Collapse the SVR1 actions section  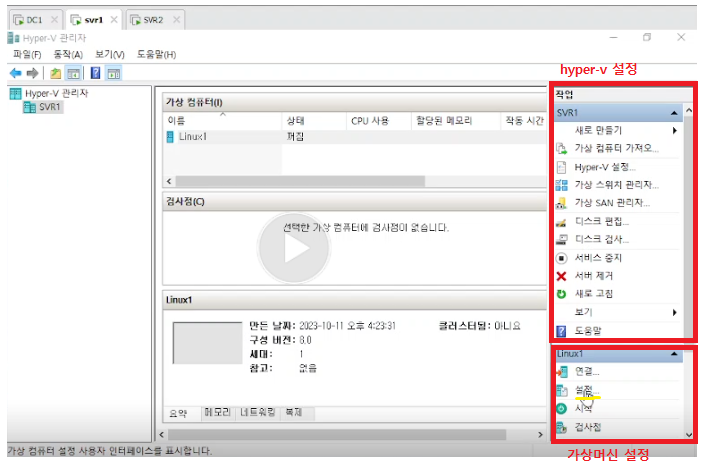coord(674,113)
